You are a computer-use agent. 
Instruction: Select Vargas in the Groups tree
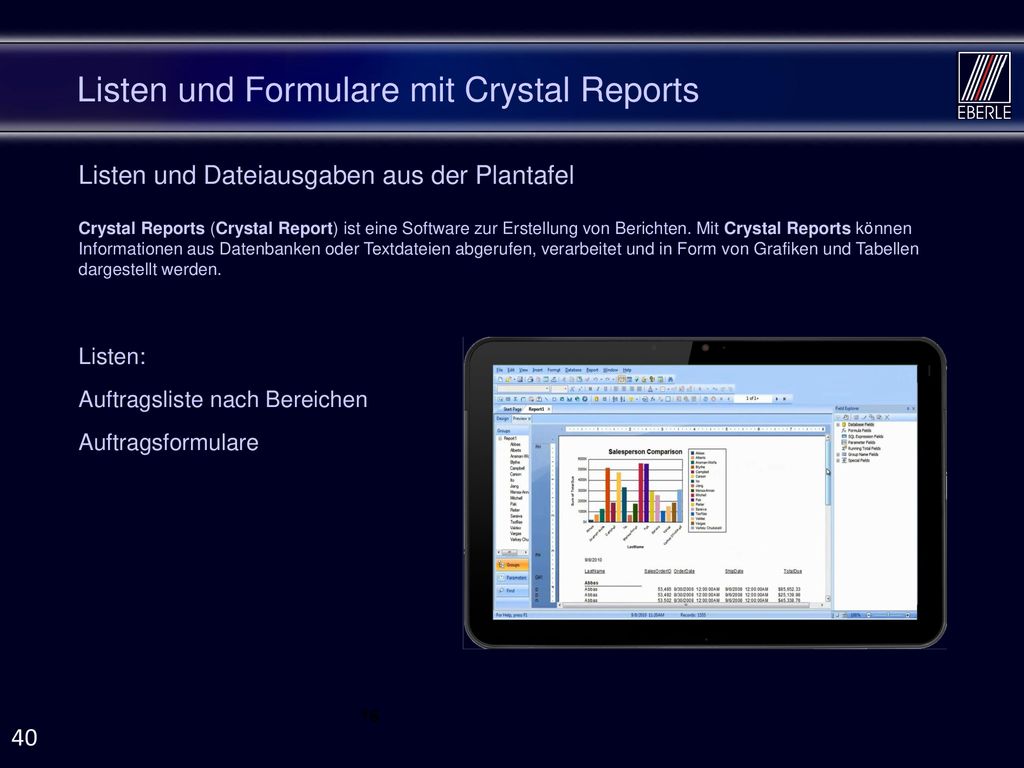(x=515, y=534)
